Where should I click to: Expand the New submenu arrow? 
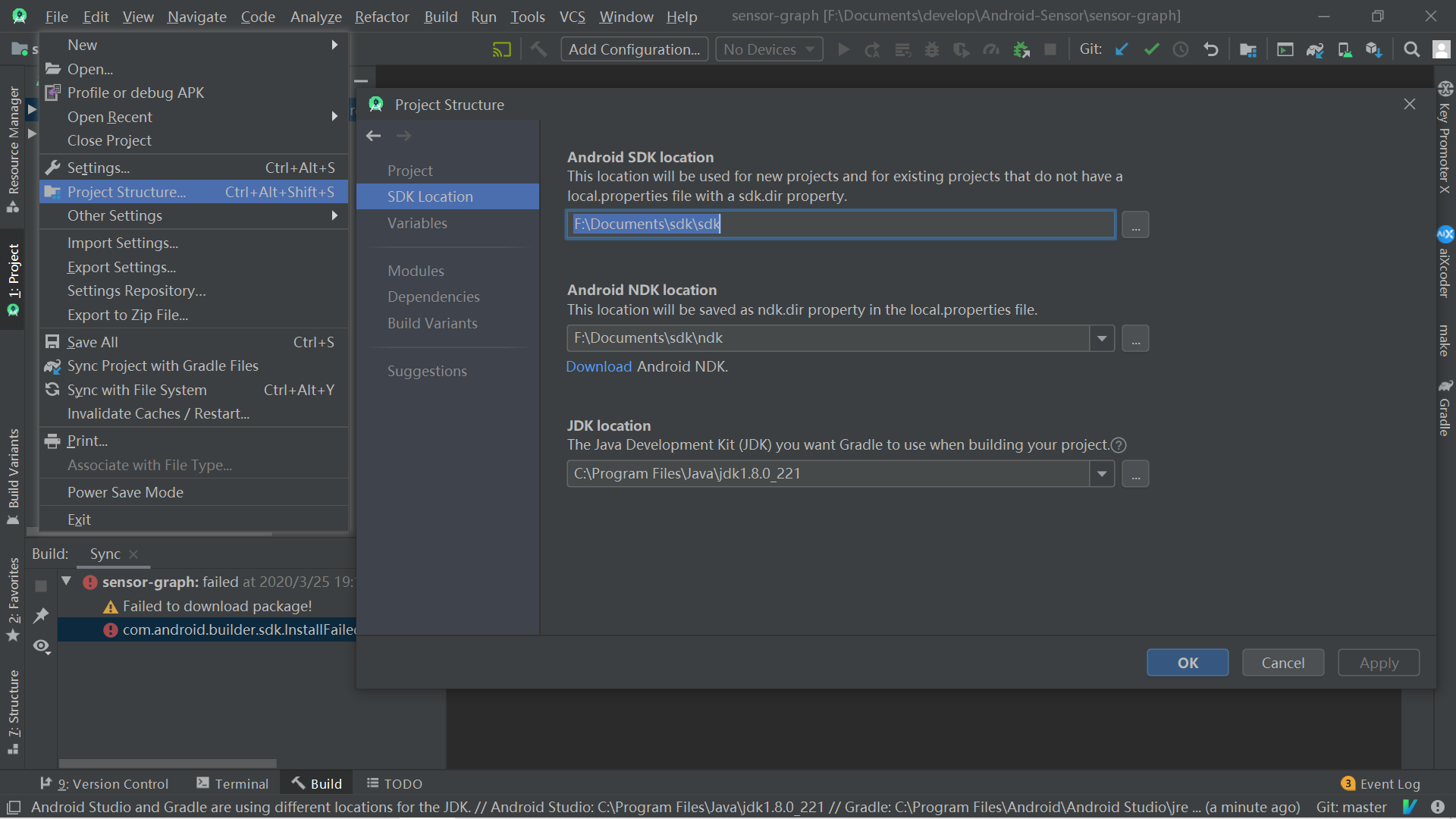pyautogui.click(x=334, y=45)
